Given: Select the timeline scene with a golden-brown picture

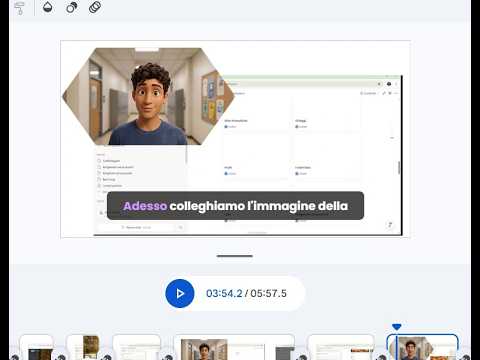Looking at the screenshot, I should 83,347.
